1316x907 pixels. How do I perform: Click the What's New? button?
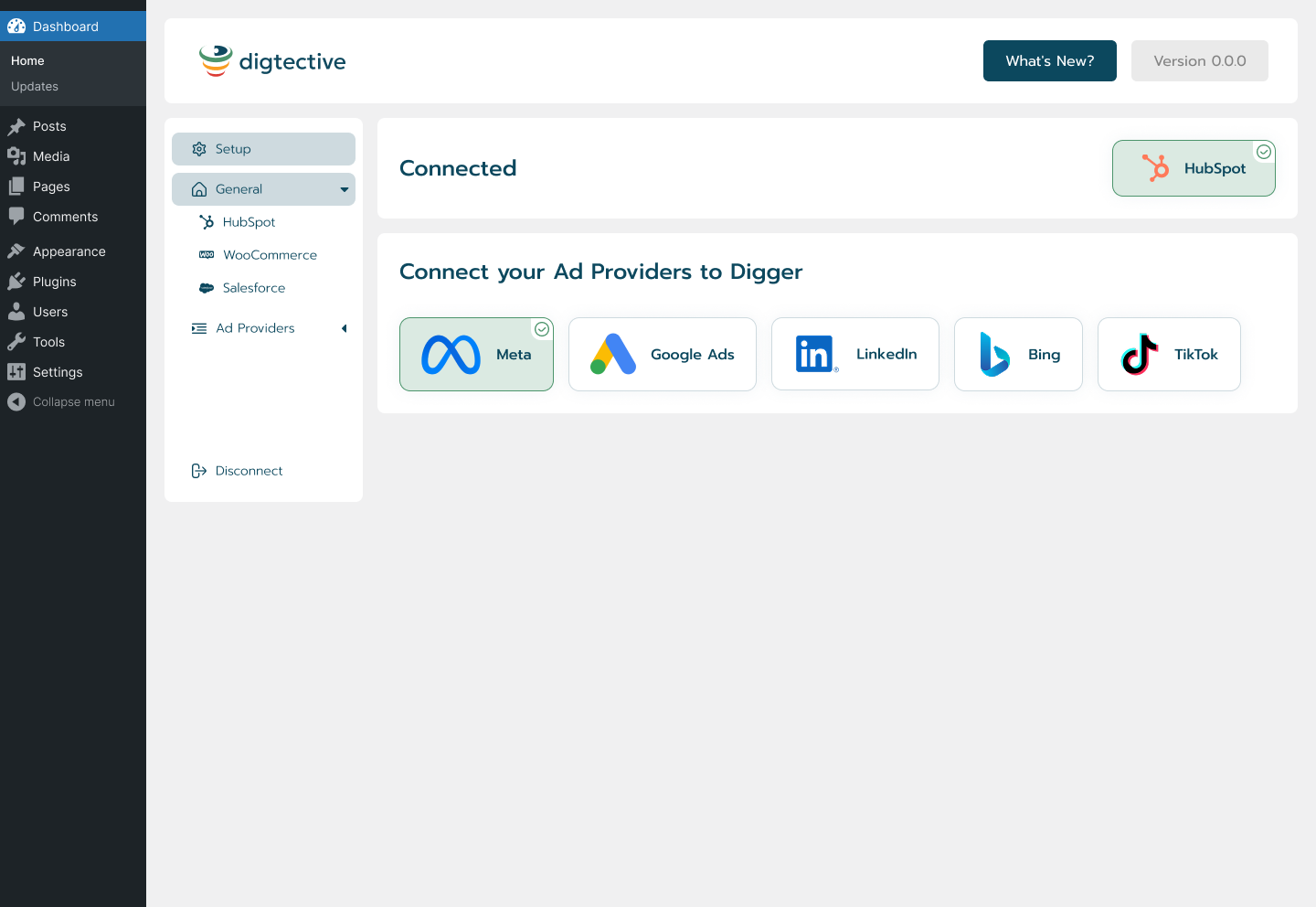click(1050, 61)
